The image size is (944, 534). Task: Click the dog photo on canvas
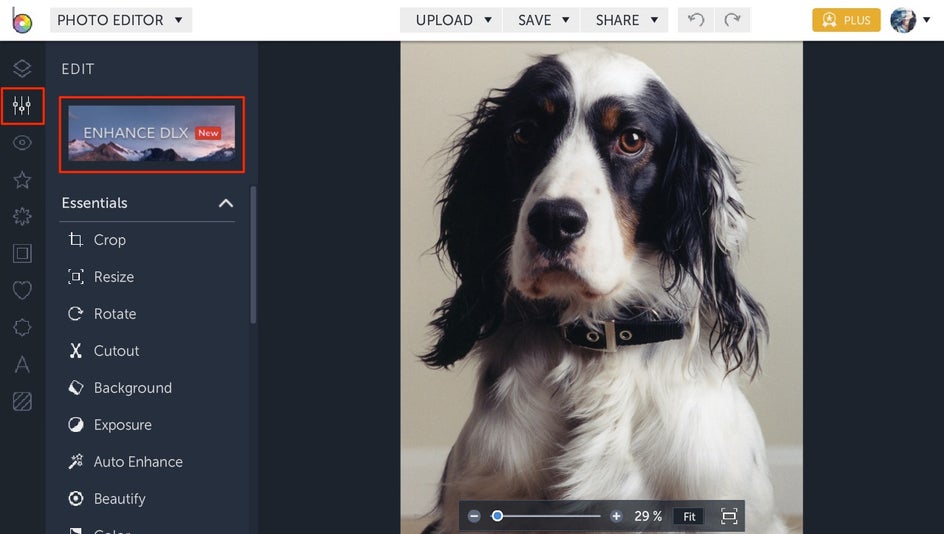pyautogui.click(x=601, y=287)
